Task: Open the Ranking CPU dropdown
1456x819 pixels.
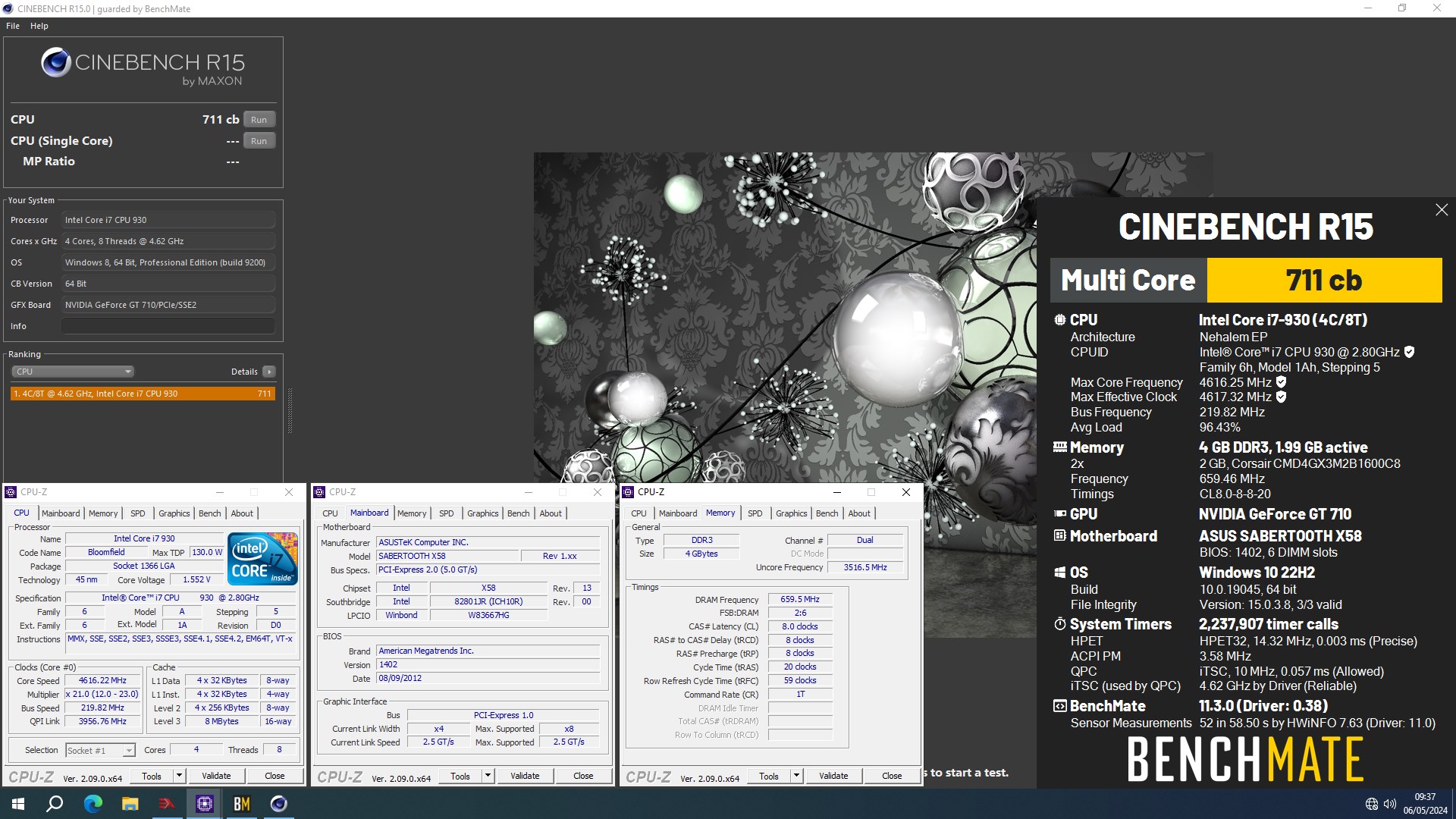Action: pos(73,372)
